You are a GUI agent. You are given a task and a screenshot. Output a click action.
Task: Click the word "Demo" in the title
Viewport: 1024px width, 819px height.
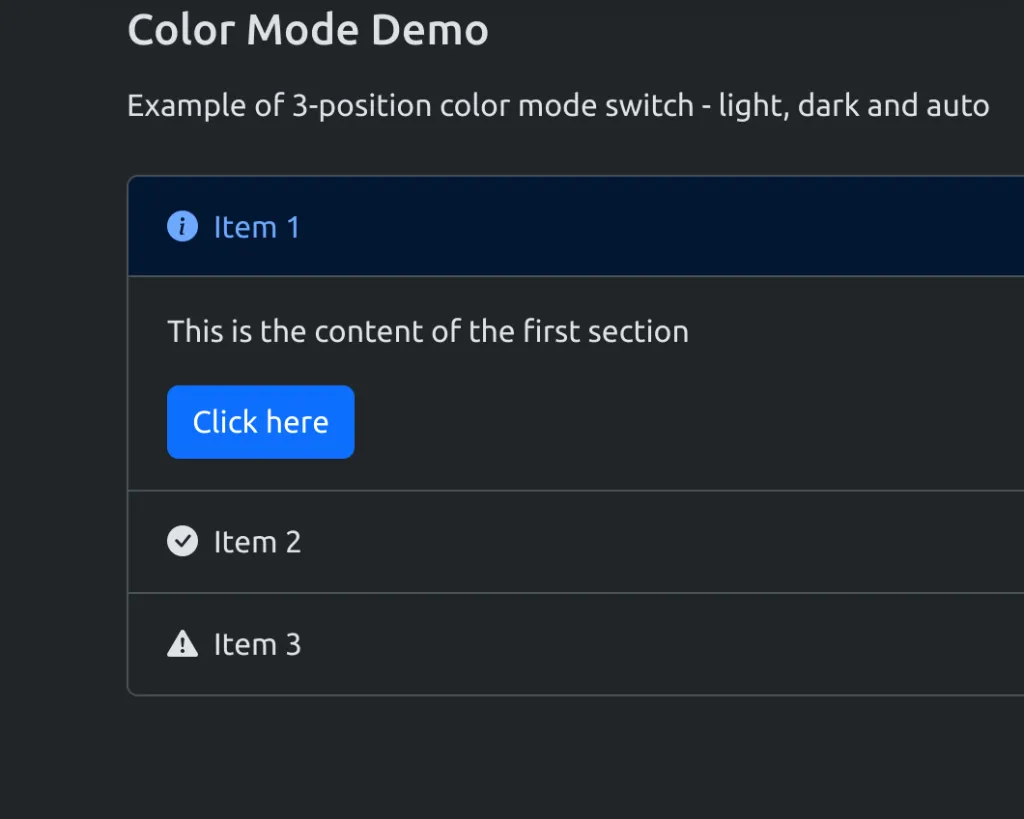[430, 31]
